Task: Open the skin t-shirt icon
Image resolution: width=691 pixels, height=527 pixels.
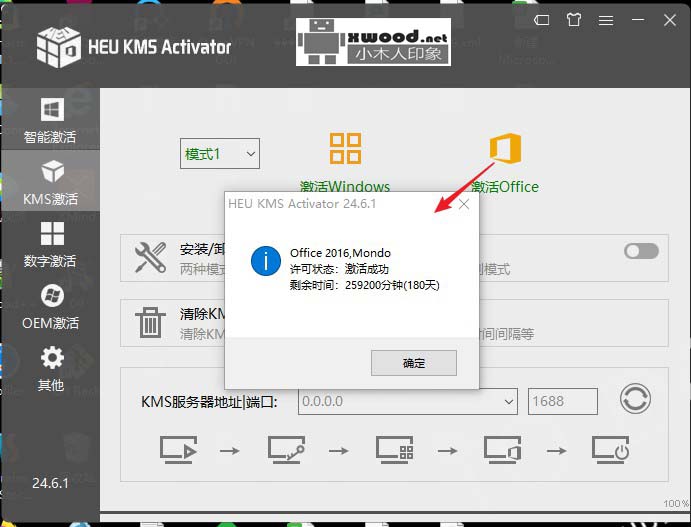Action: click(574, 20)
